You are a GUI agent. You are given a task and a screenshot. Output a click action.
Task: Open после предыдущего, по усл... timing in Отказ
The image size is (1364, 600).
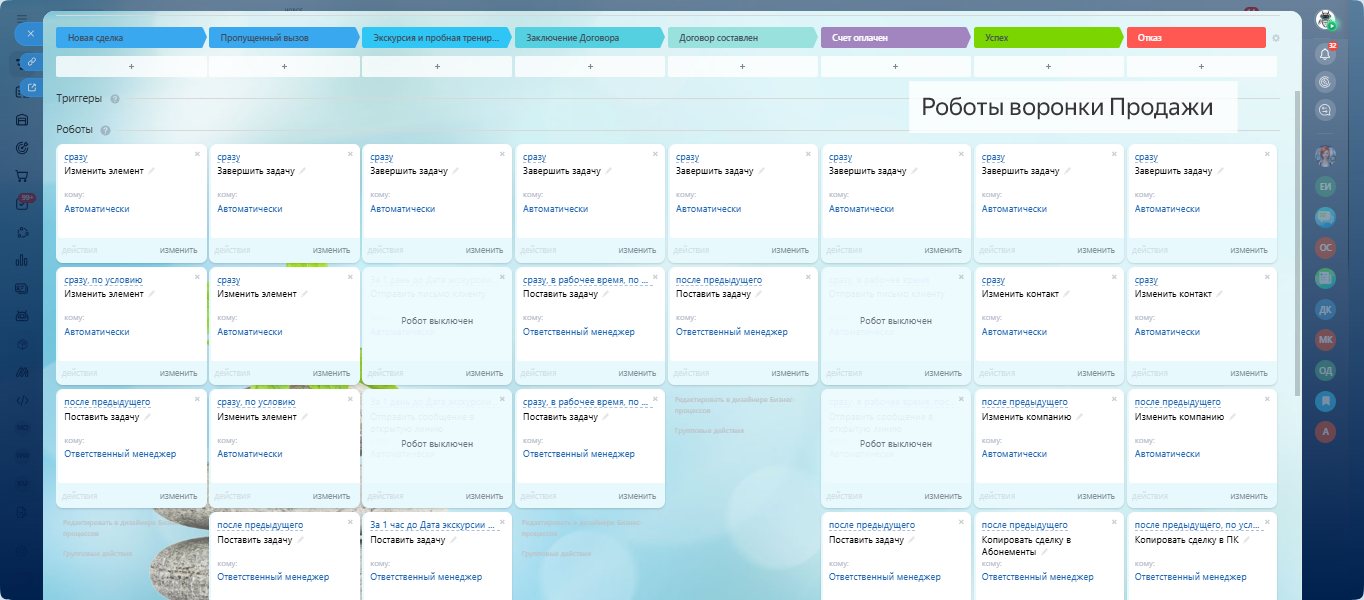[x=1197, y=525]
